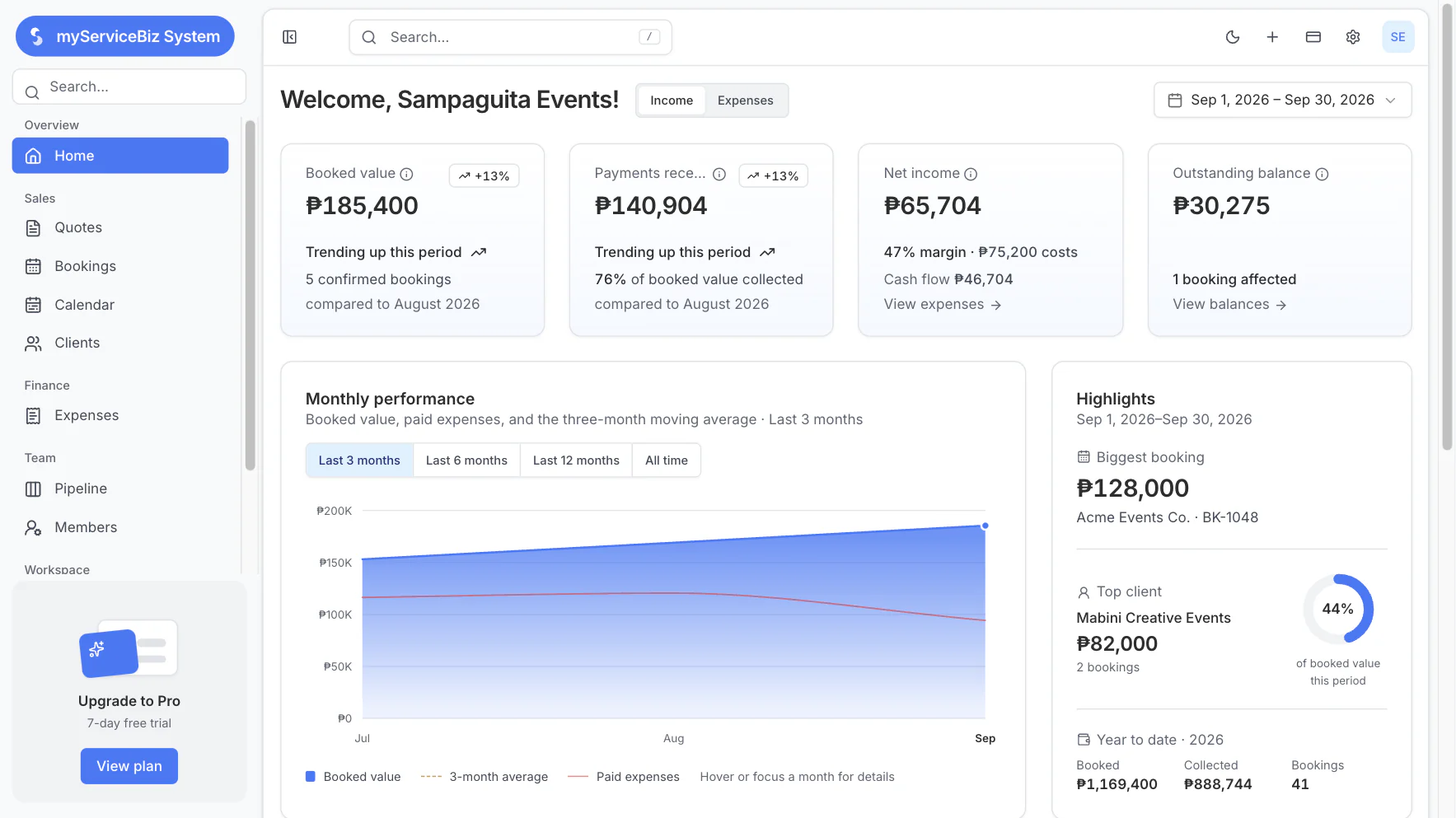1456x818 pixels.
Task: Click the ₱888,744 collected value
Action: click(1218, 784)
